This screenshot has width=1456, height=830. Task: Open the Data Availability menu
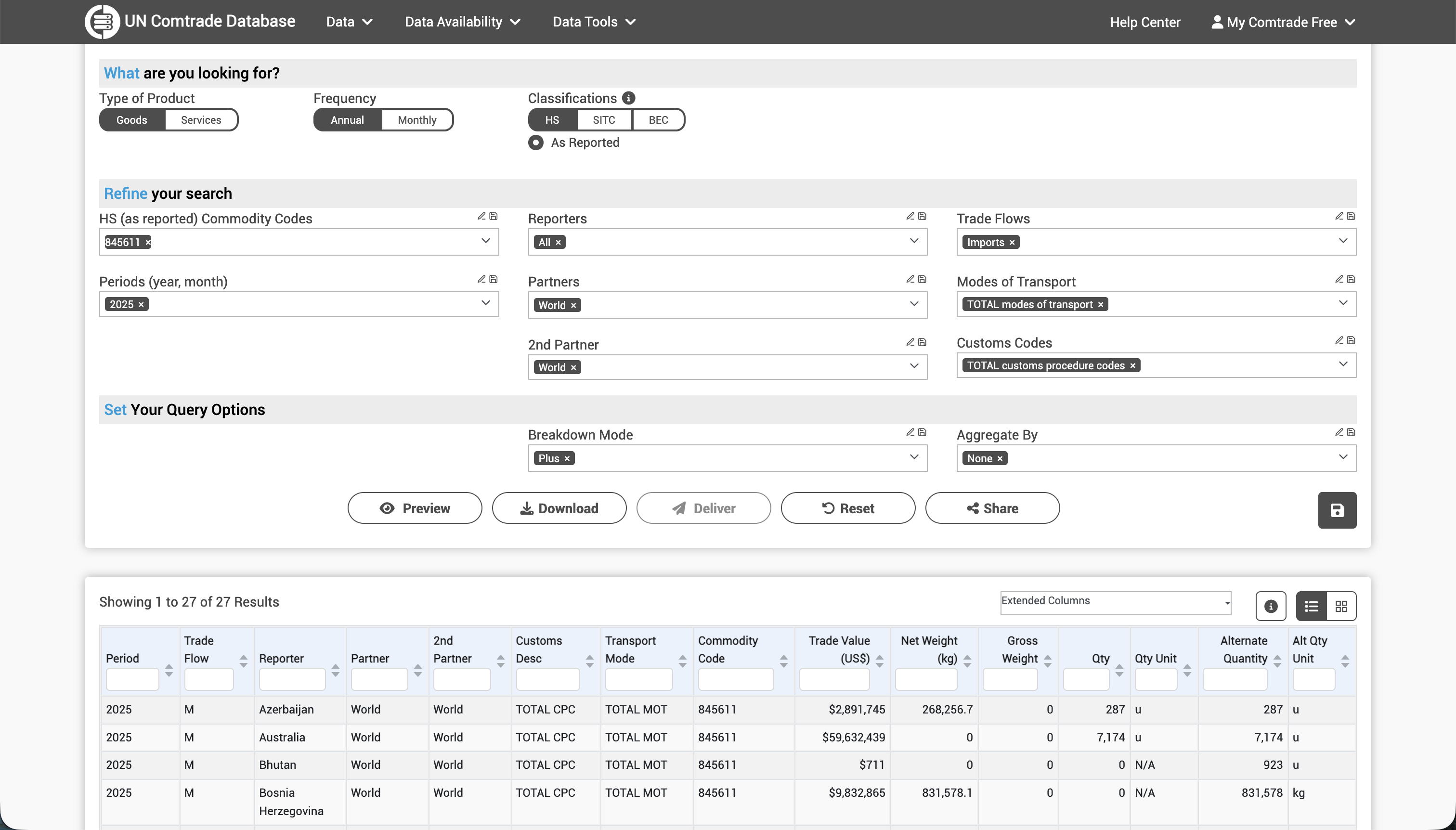(x=462, y=22)
